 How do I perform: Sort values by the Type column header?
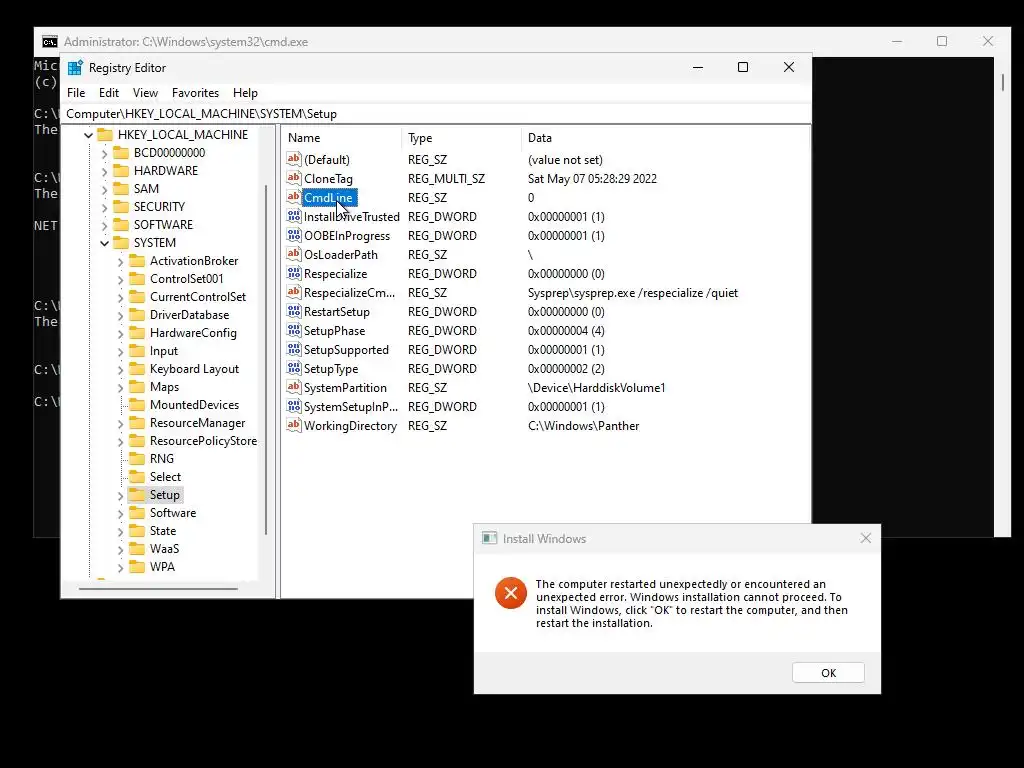pyautogui.click(x=462, y=138)
